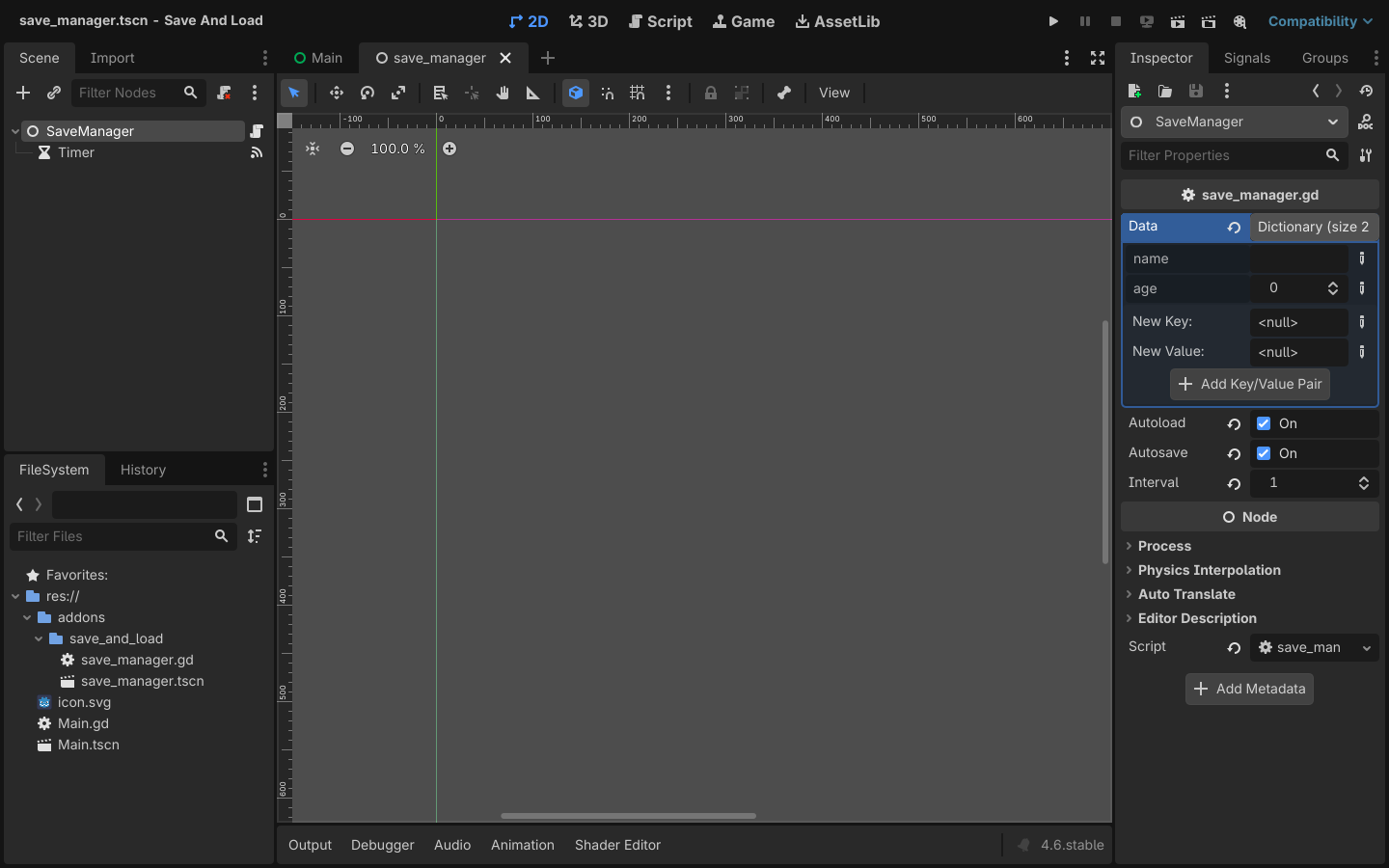The width and height of the screenshot is (1389, 868).
Task: Click Add Key/Value Pair button
Action: 1250,384
